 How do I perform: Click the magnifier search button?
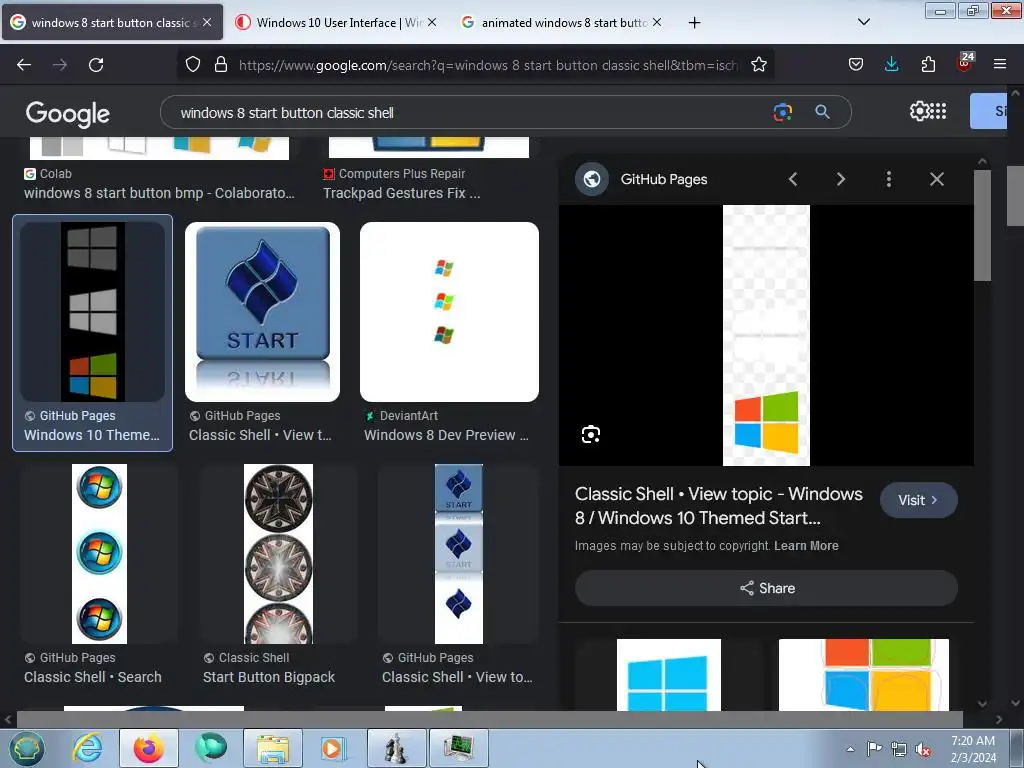[822, 112]
